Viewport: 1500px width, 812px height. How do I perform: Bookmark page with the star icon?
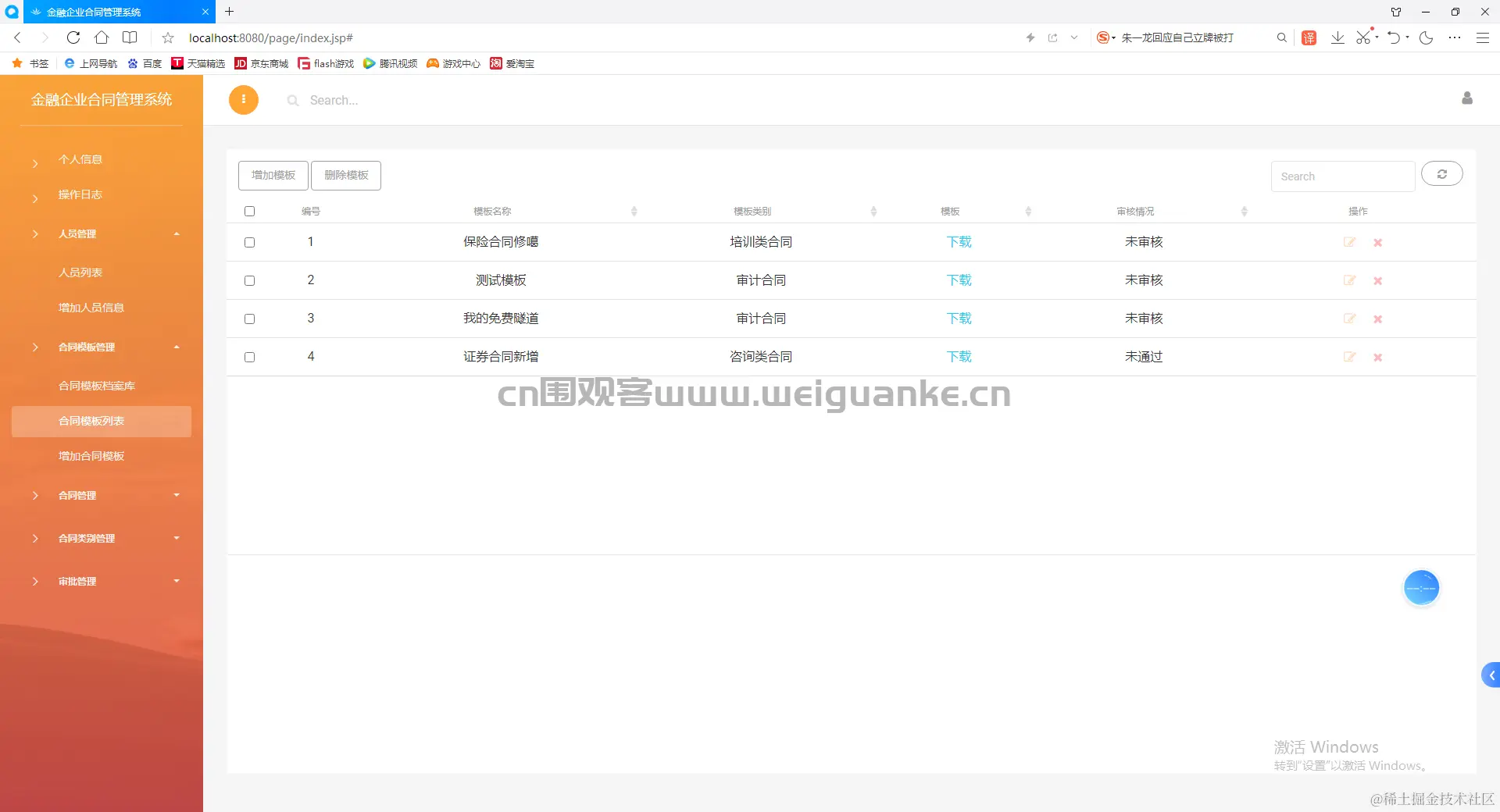point(168,37)
